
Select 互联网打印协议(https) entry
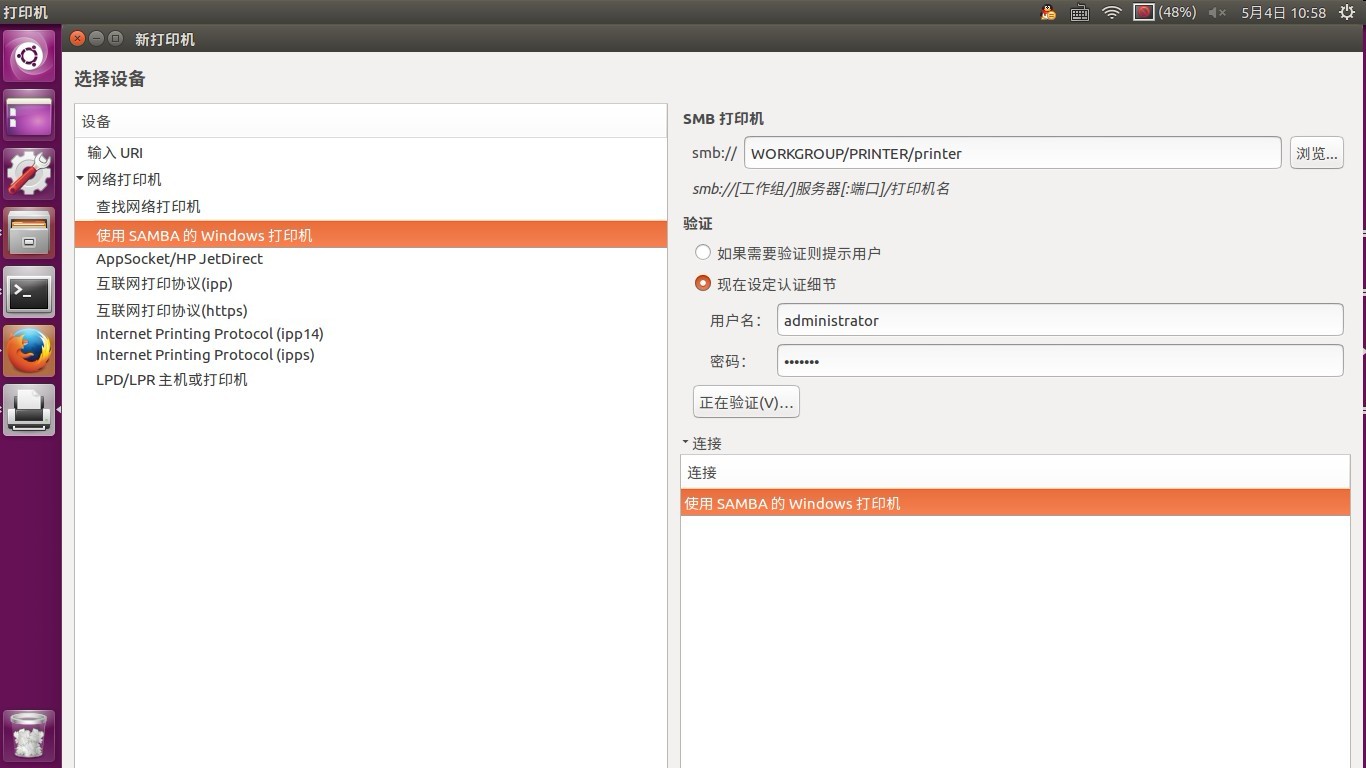(371, 310)
